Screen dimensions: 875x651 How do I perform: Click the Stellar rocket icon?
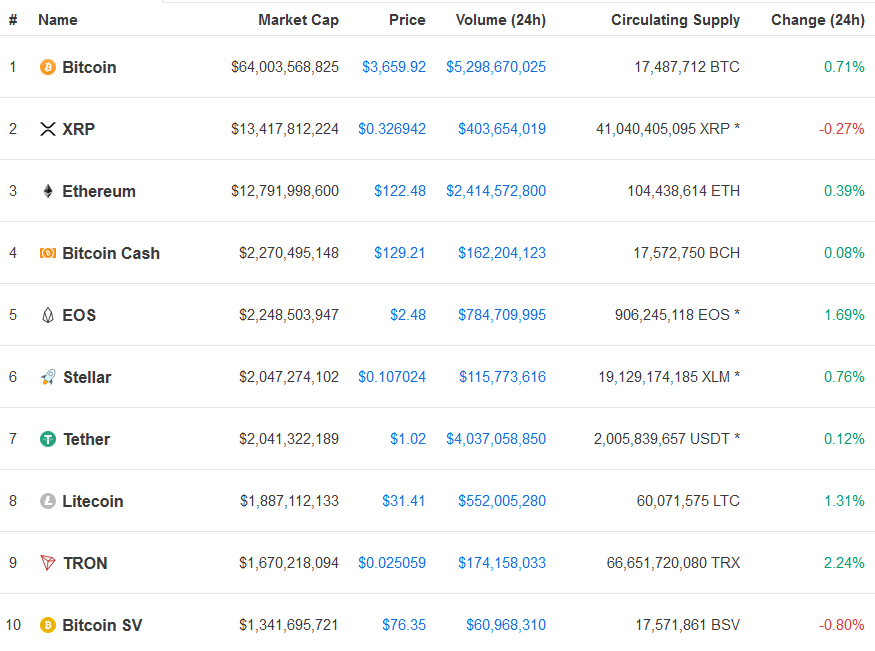click(x=47, y=377)
